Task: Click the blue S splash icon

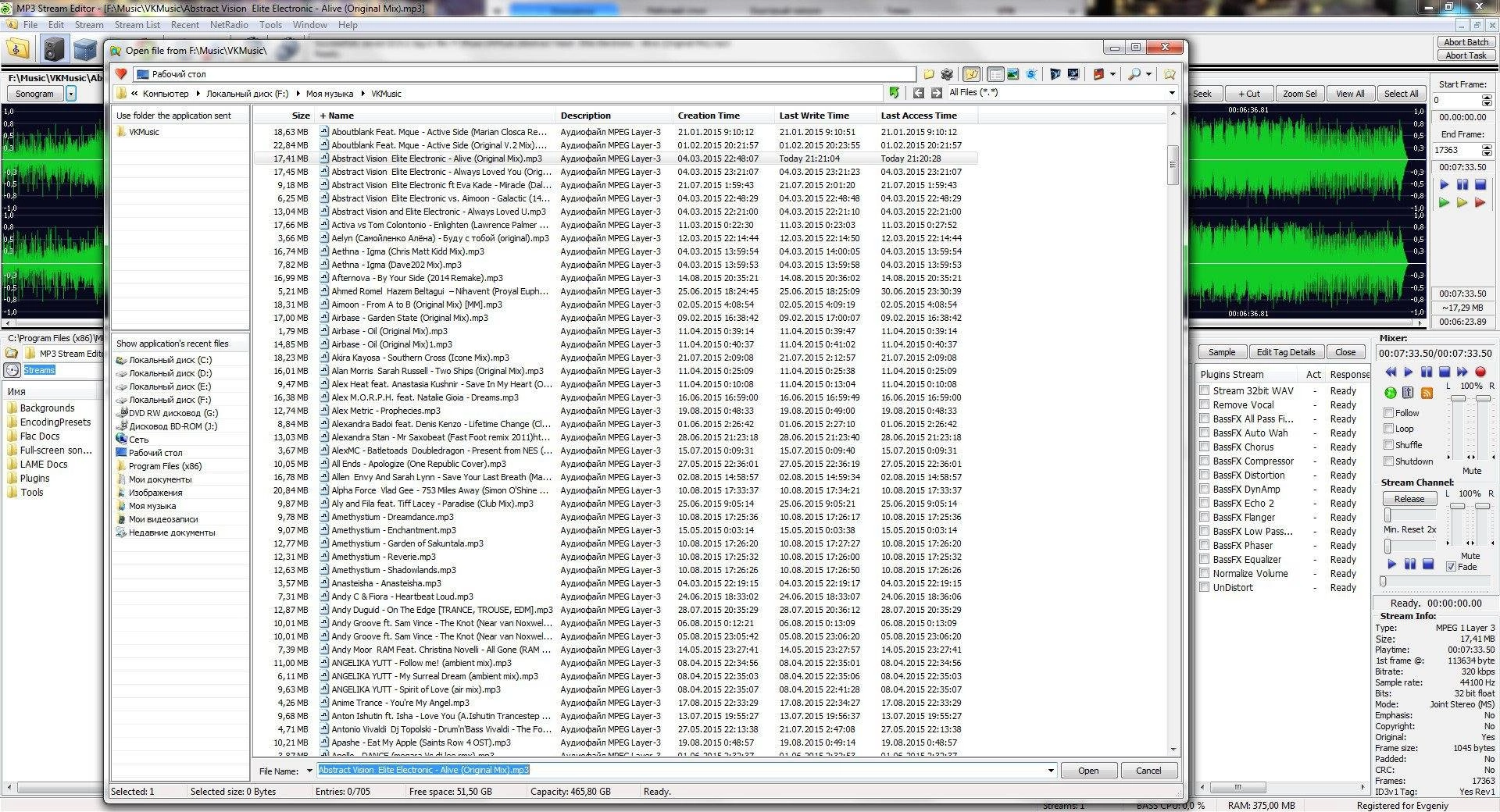Action: click(1031, 74)
